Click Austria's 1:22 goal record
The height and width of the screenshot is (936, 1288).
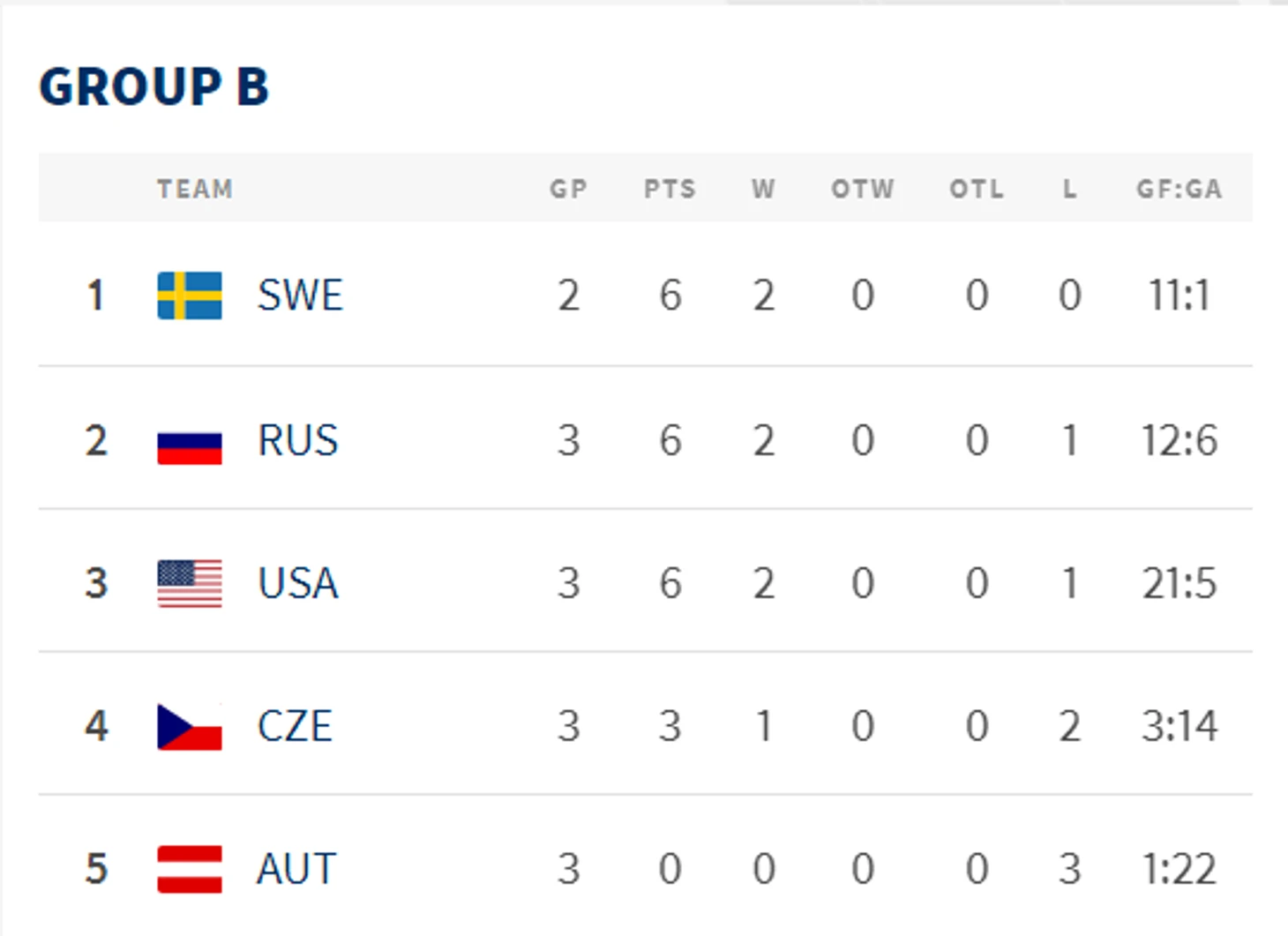(x=1179, y=869)
